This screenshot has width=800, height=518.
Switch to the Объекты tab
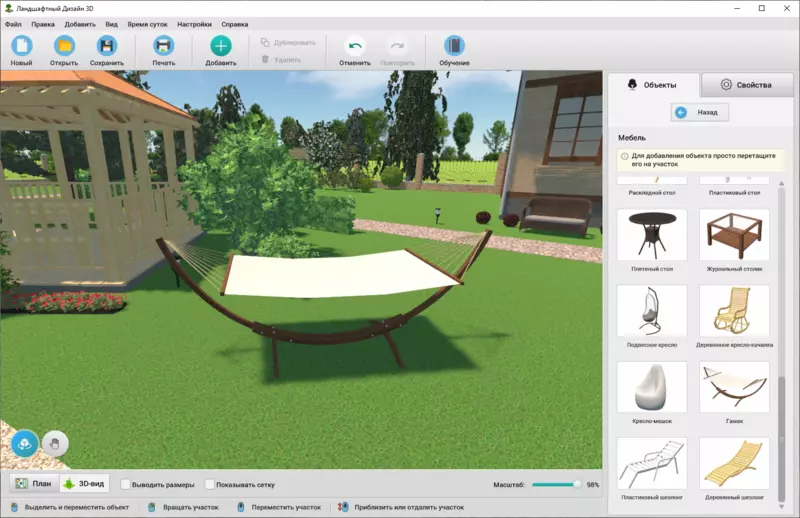[653, 85]
